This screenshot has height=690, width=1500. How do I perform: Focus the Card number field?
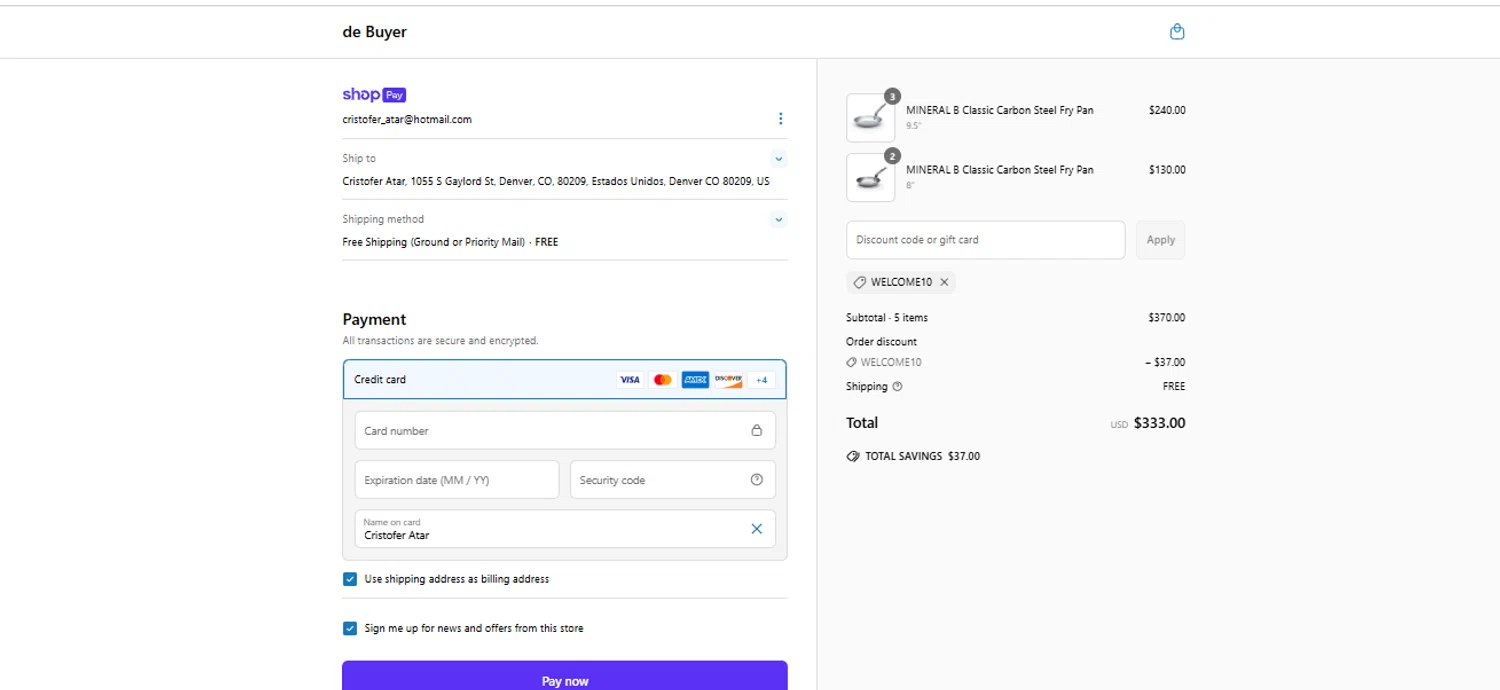(565, 431)
